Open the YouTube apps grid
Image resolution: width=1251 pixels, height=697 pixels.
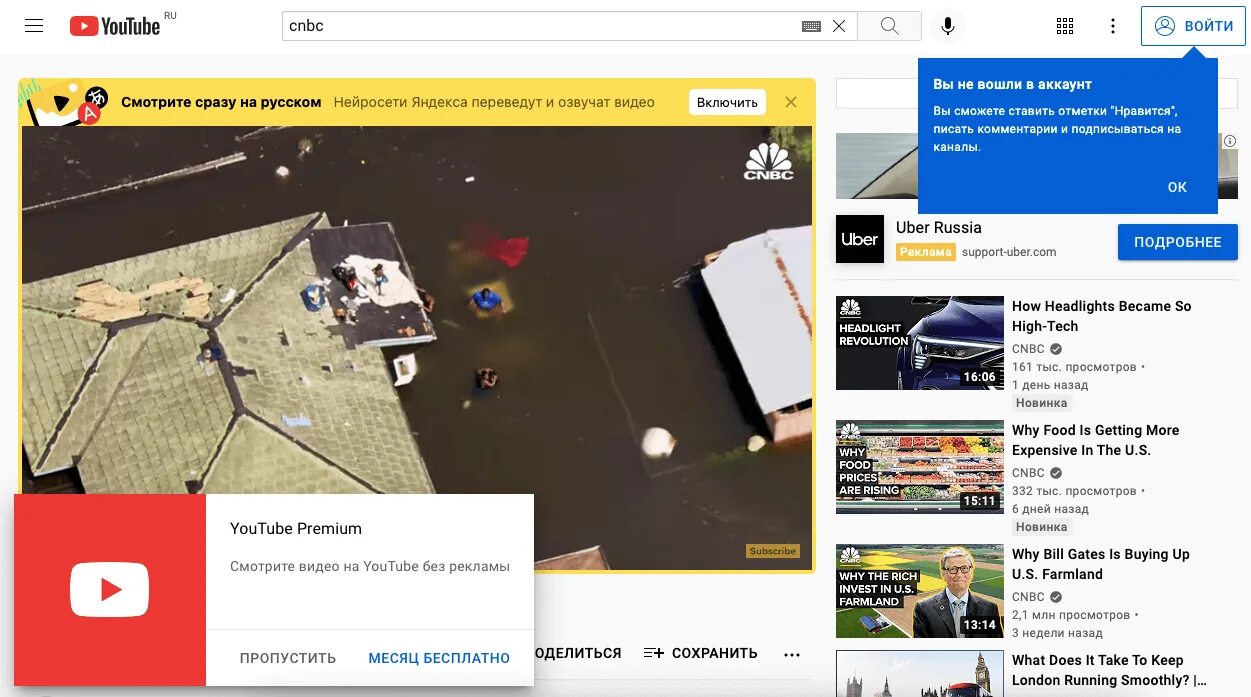coord(1065,26)
